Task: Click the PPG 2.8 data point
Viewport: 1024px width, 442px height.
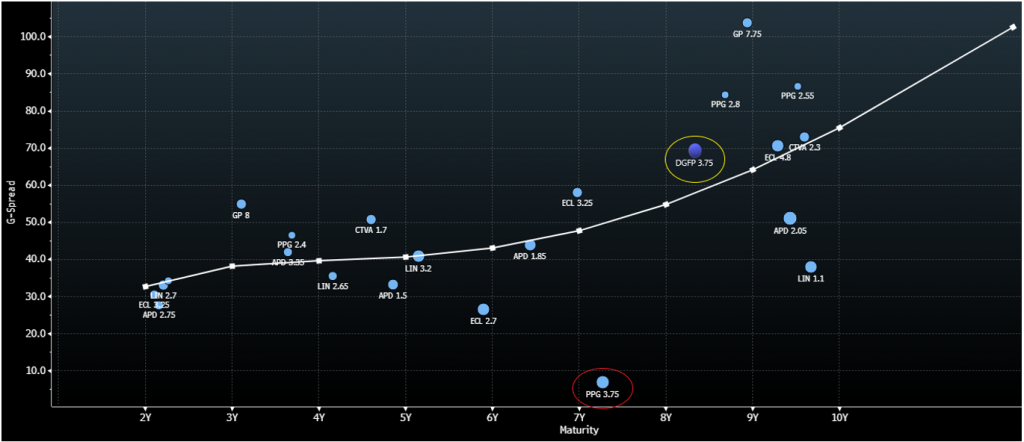Action: 725,95
